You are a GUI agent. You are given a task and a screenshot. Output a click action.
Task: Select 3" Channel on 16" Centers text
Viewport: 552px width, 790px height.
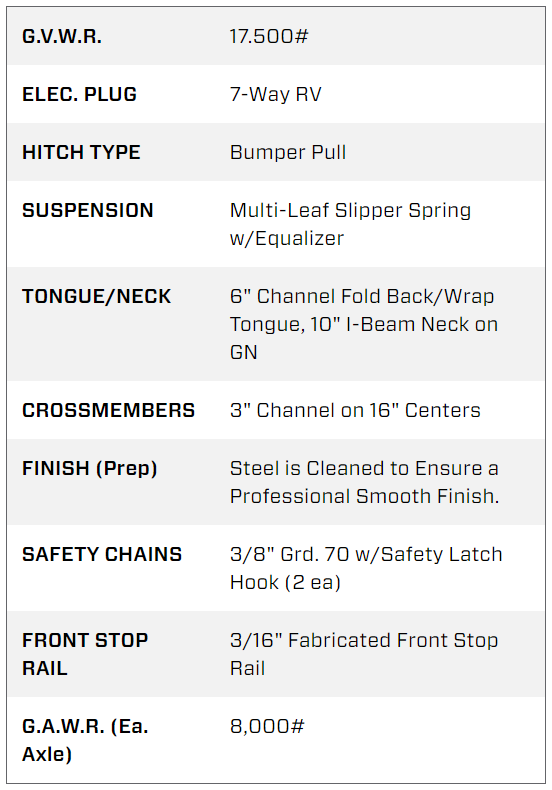coord(355,410)
